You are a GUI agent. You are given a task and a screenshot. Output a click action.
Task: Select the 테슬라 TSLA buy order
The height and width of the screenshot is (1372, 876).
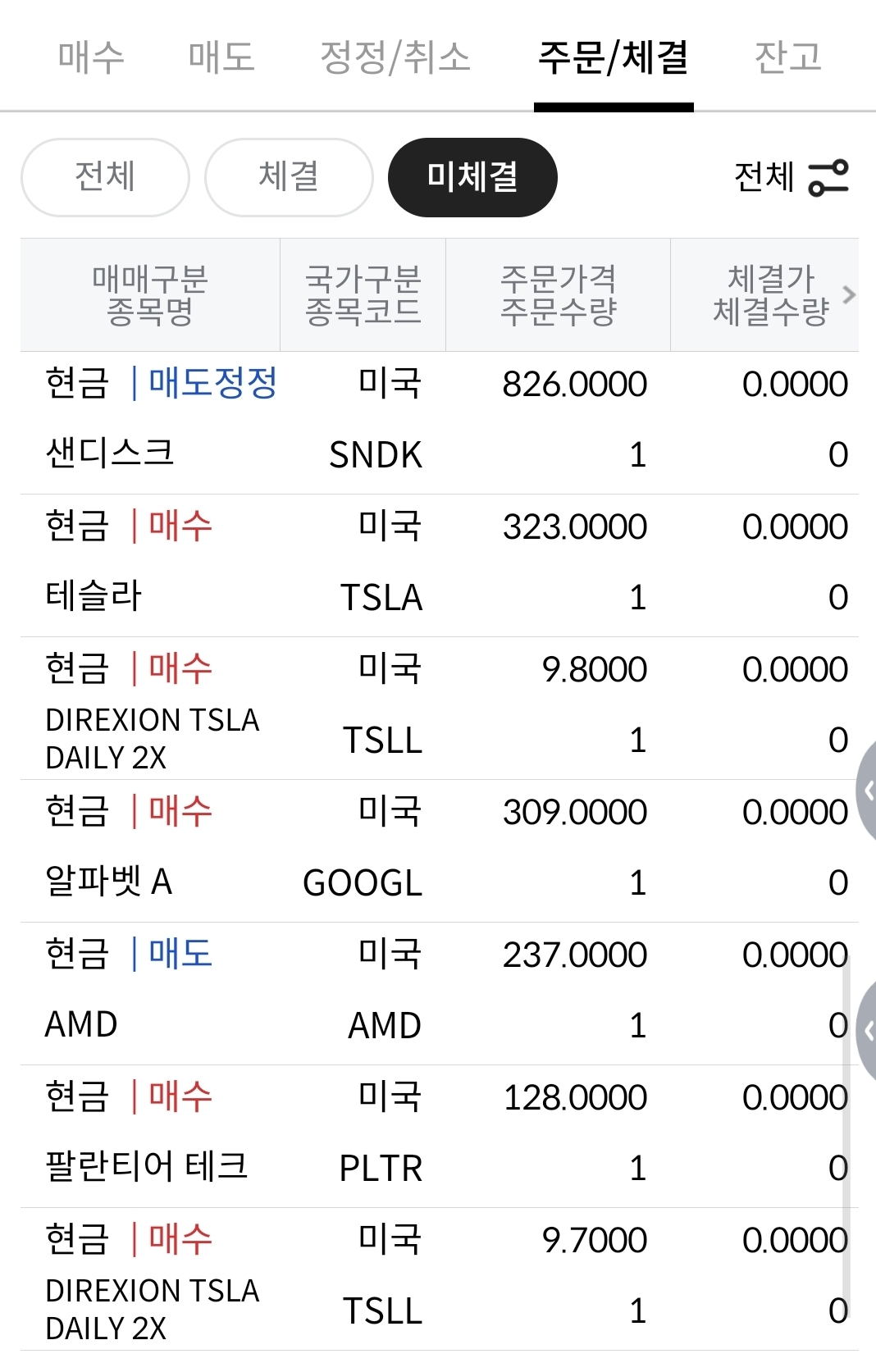click(439, 565)
